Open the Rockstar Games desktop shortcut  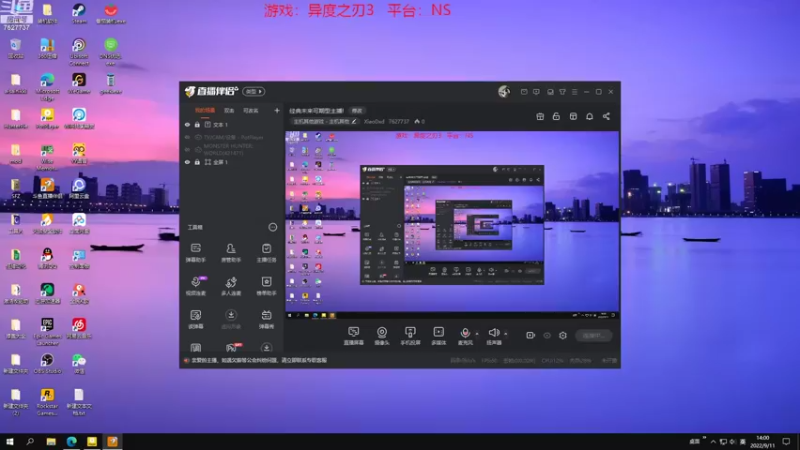(x=47, y=402)
